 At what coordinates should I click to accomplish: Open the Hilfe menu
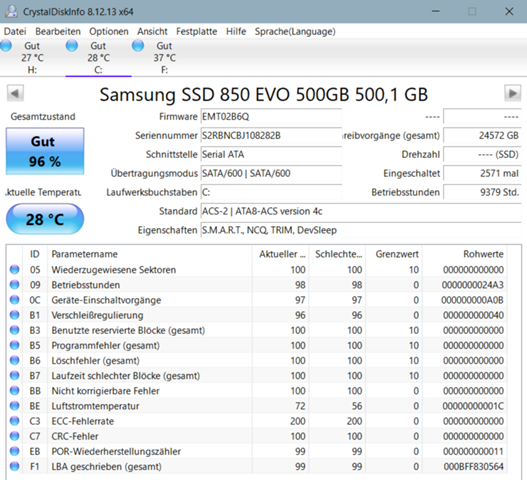click(x=236, y=32)
